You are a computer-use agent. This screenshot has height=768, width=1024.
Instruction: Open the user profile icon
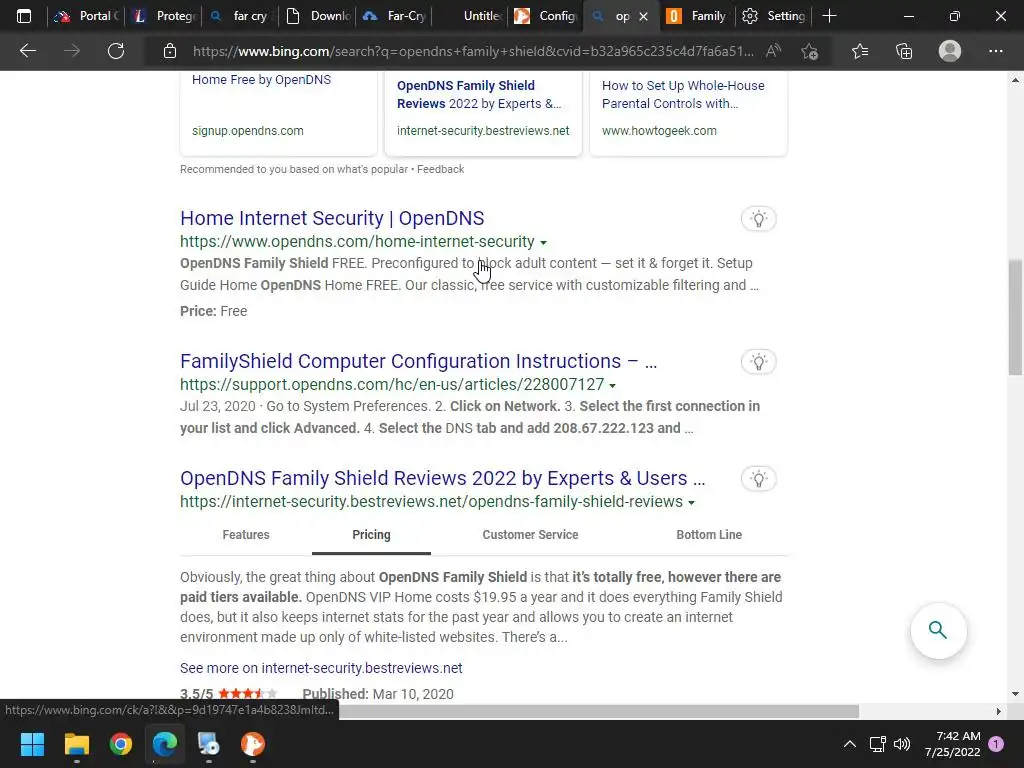[x=950, y=51]
